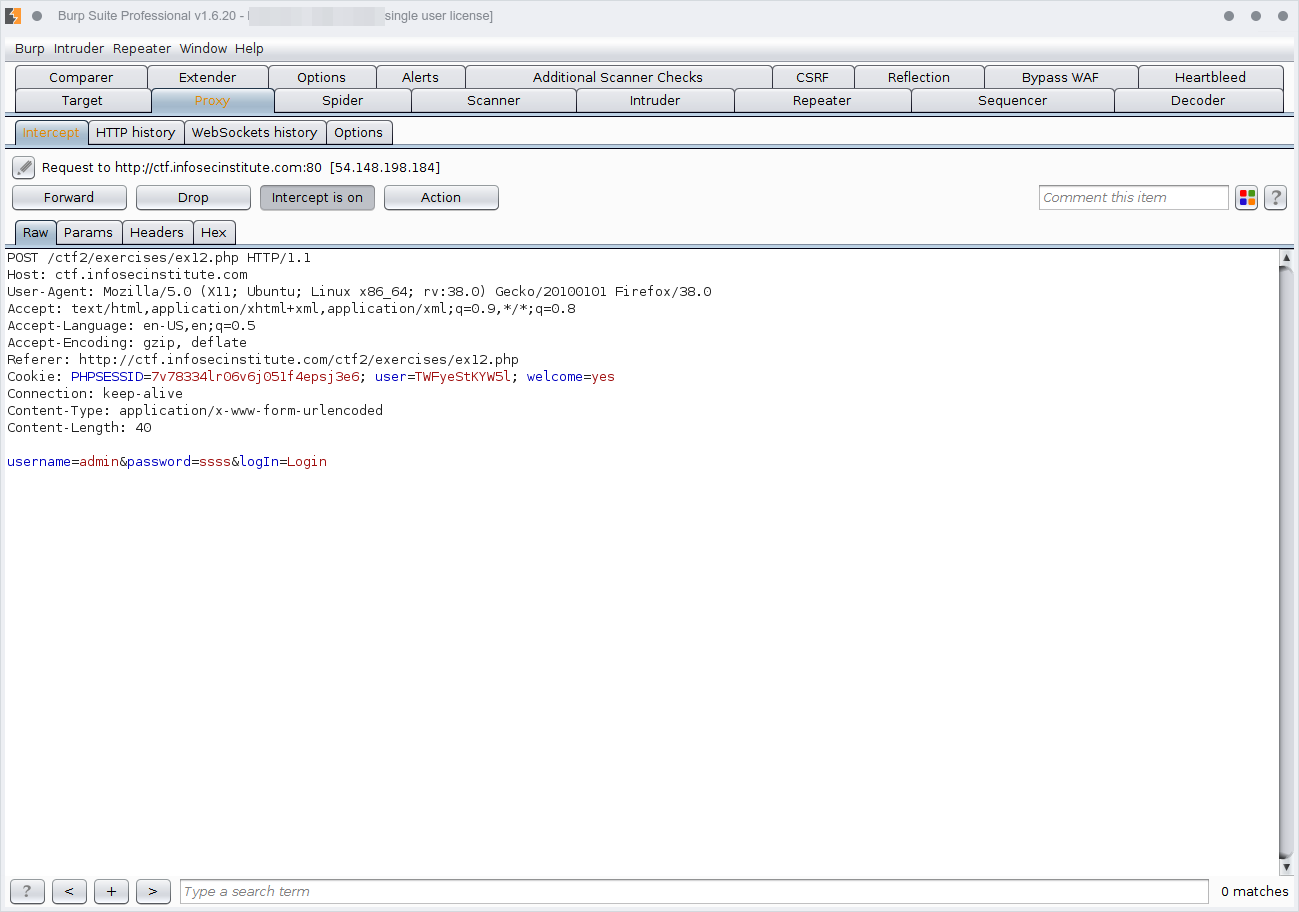Switch to the CSRF tab
Image resolution: width=1299 pixels, height=912 pixels.
click(812, 77)
